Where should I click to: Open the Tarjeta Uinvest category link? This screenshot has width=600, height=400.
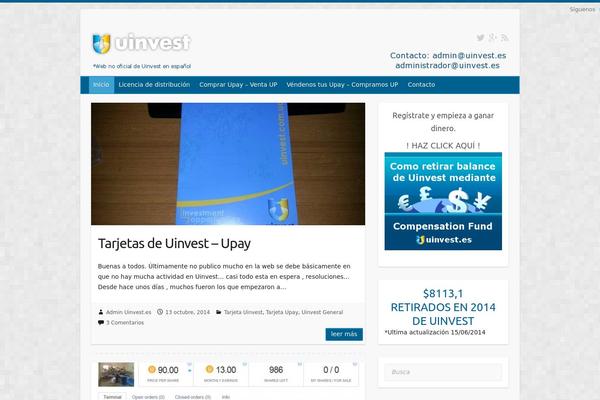(x=243, y=312)
